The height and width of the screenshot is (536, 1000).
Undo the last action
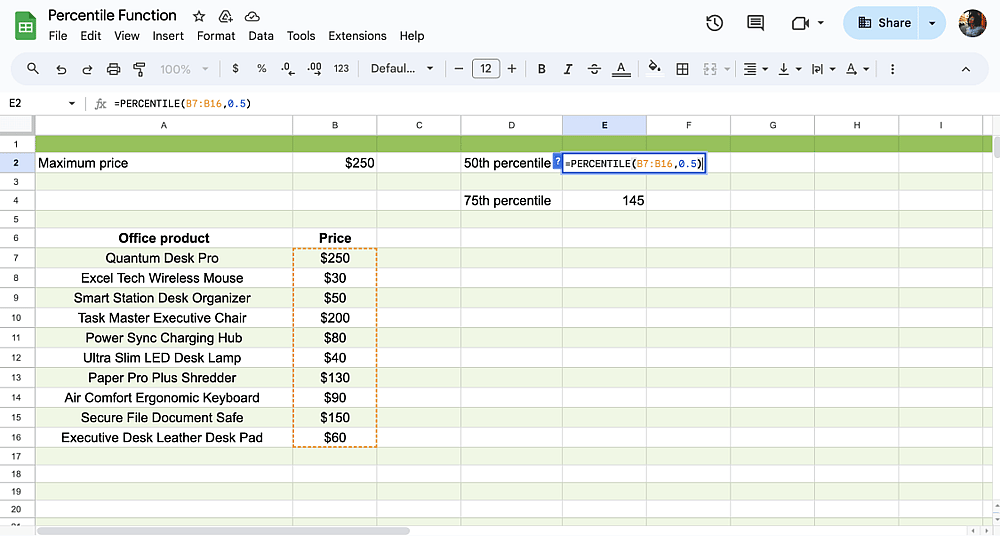pos(61,69)
